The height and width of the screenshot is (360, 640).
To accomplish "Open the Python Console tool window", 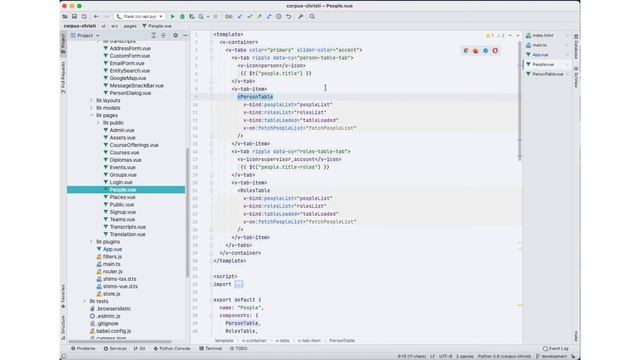I will pos(172,349).
